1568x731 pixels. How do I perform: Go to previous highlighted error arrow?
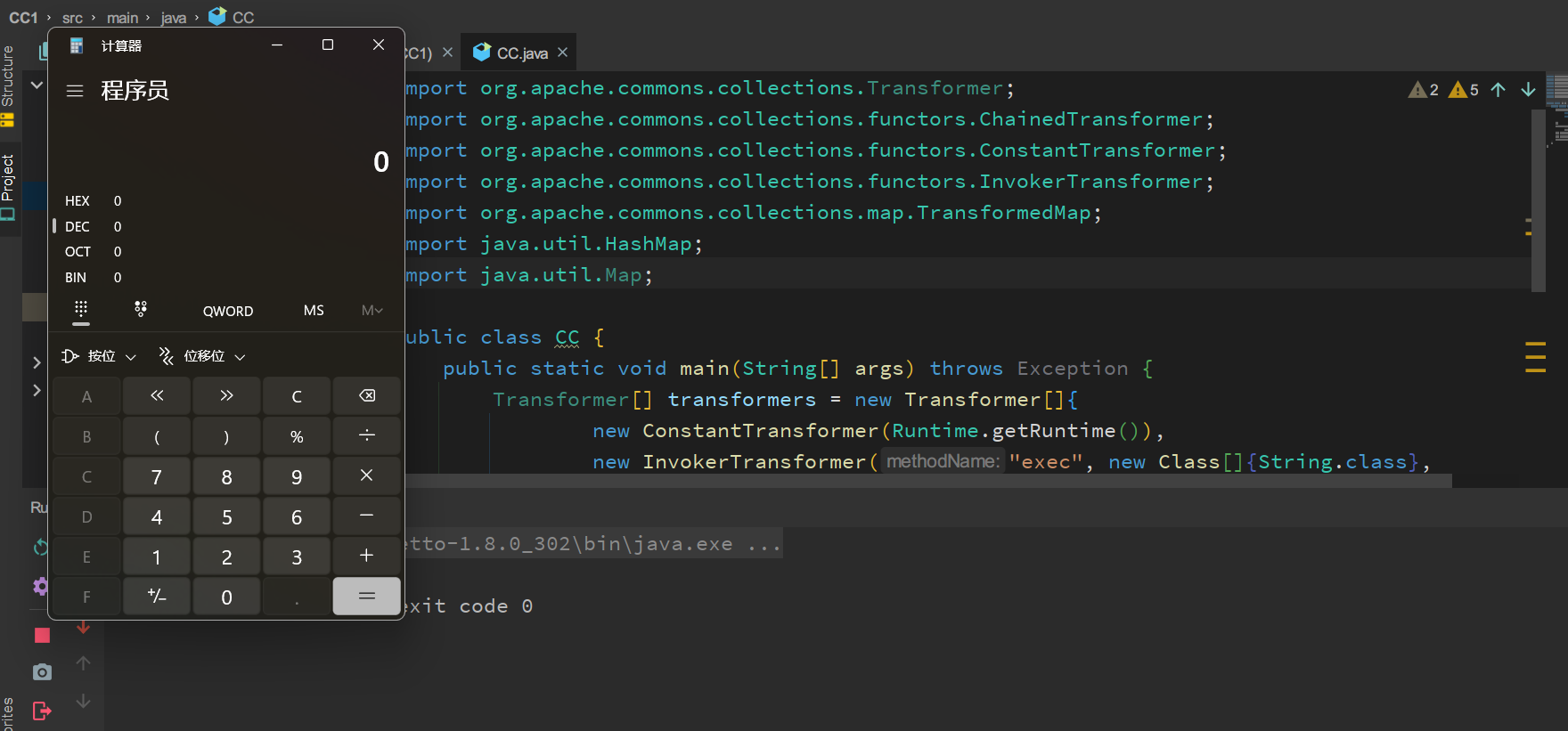point(1499,90)
